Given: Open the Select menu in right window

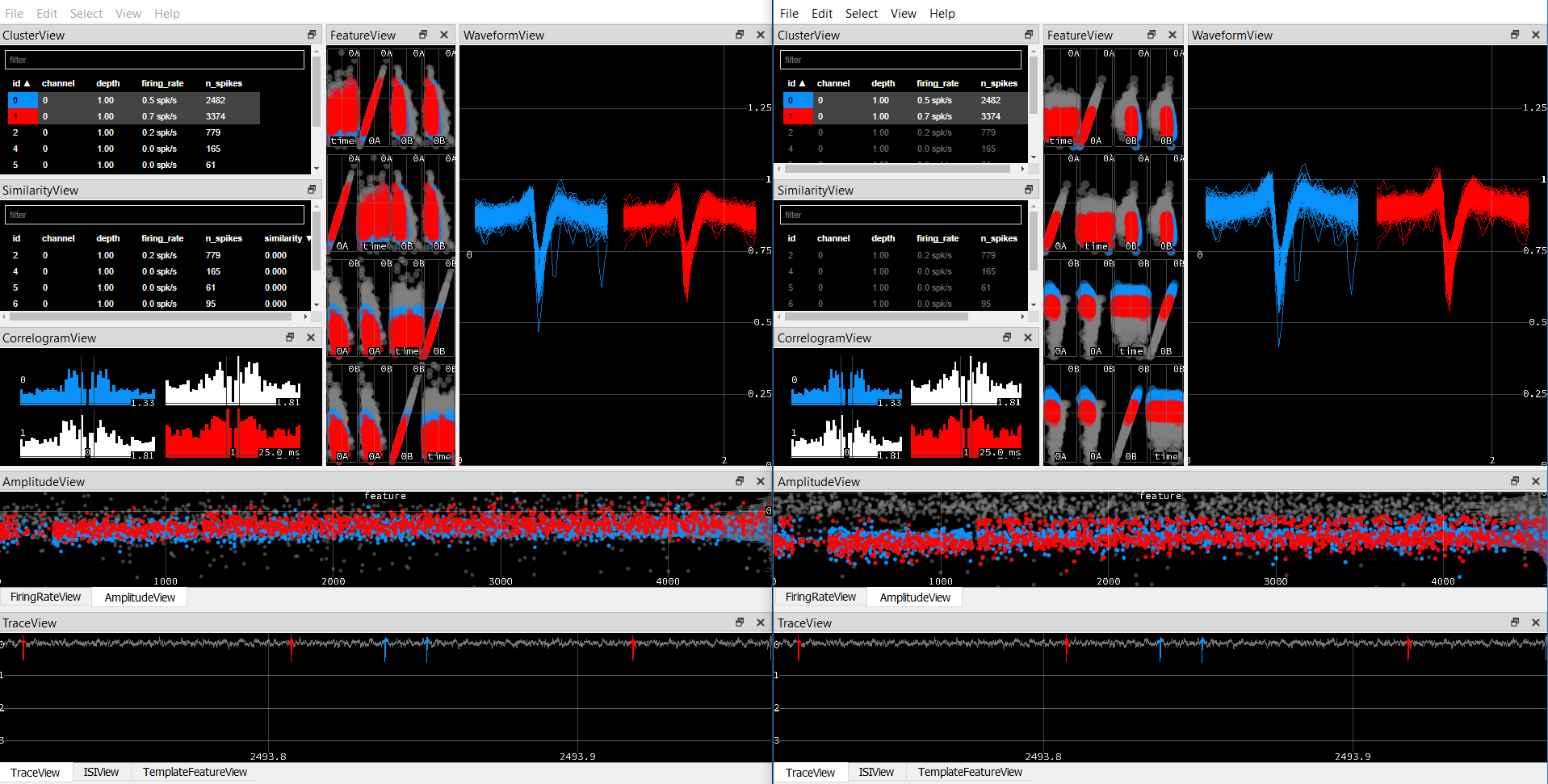Looking at the screenshot, I should pos(861,13).
